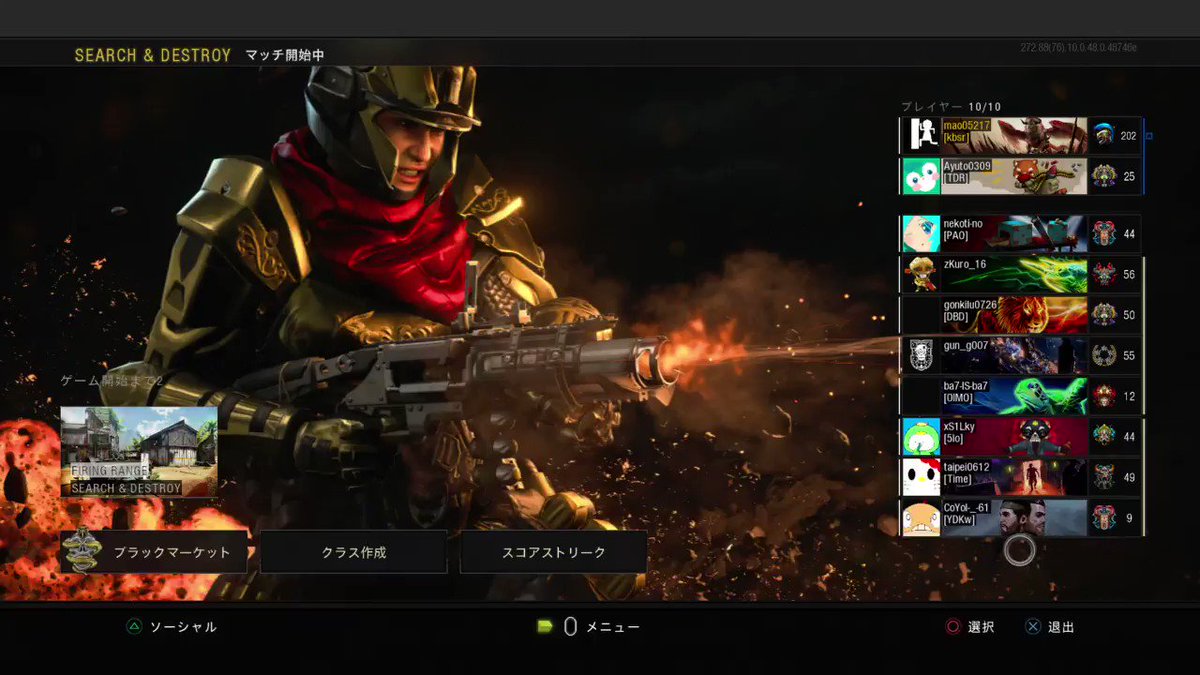Click taipei0612's Hello Kitty avatar
The width and height of the screenshot is (1200, 675).
coord(921,477)
